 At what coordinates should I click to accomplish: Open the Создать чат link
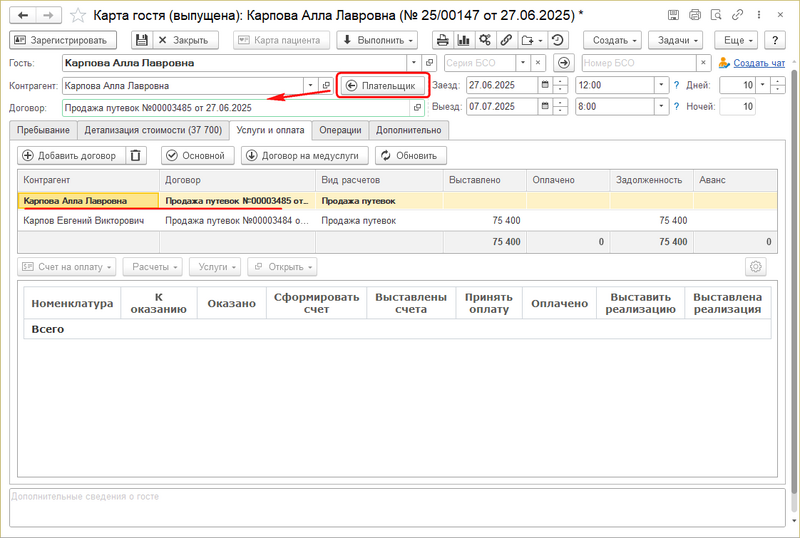760,63
